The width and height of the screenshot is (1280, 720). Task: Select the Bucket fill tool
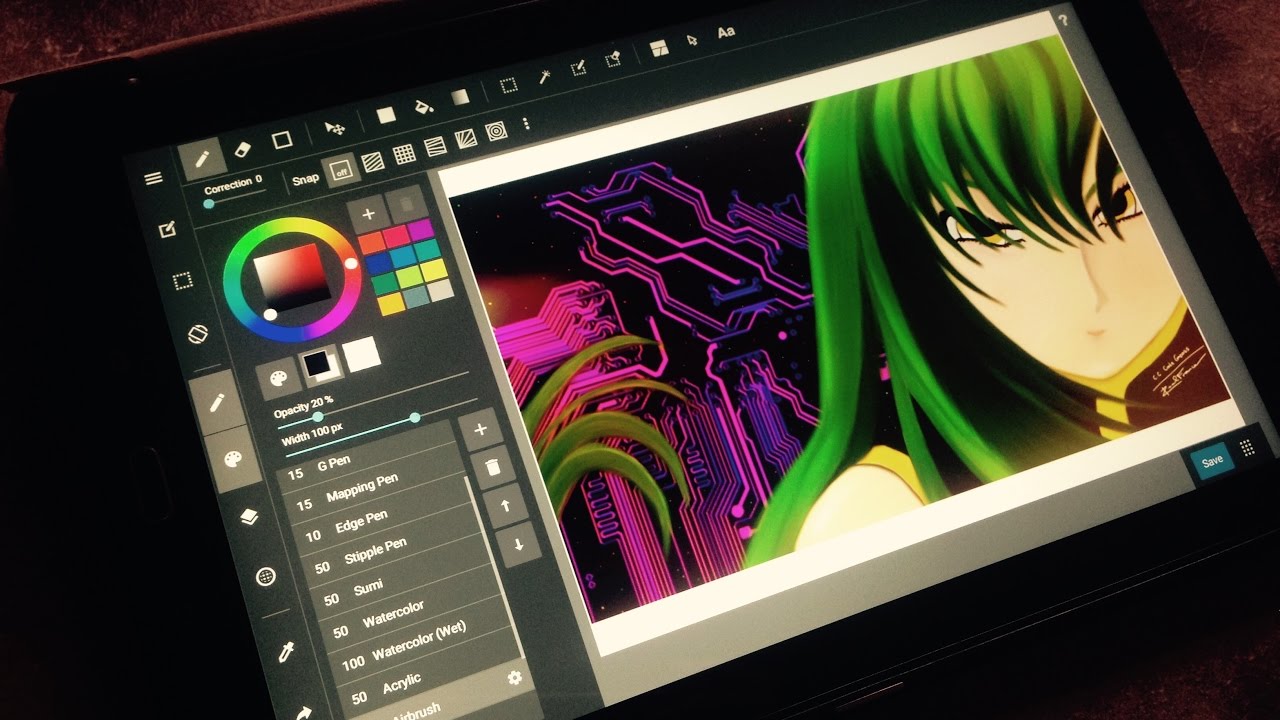pos(423,106)
